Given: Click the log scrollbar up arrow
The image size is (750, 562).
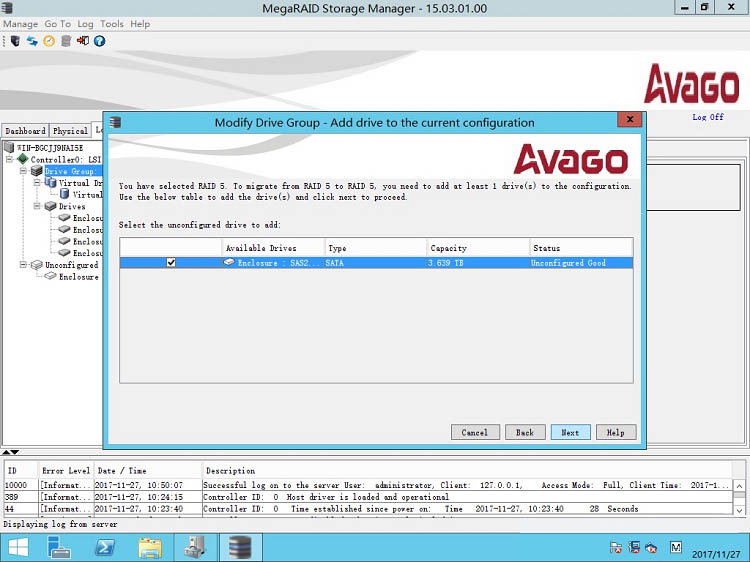Looking at the screenshot, I should tap(739, 486).
